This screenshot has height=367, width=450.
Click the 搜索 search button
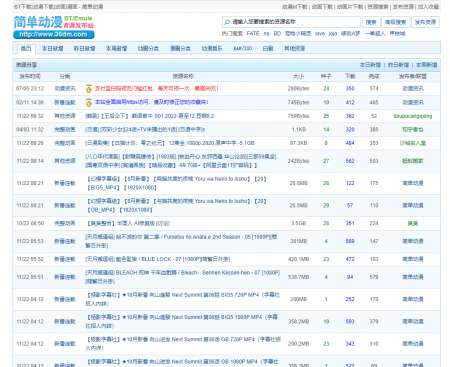(371, 22)
